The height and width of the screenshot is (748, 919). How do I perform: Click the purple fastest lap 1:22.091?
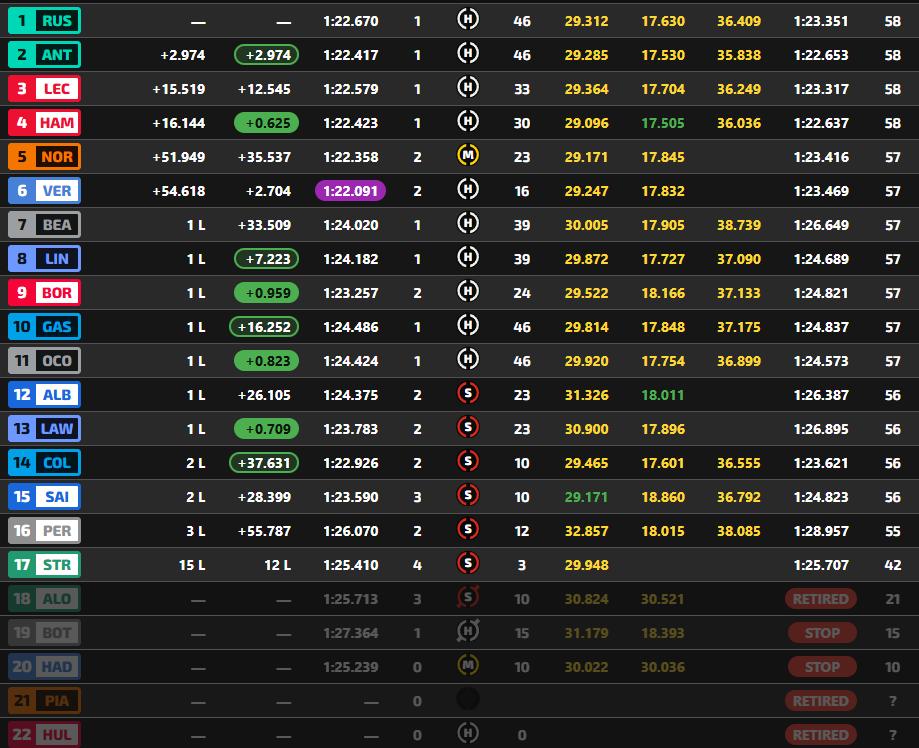point(350,191)
